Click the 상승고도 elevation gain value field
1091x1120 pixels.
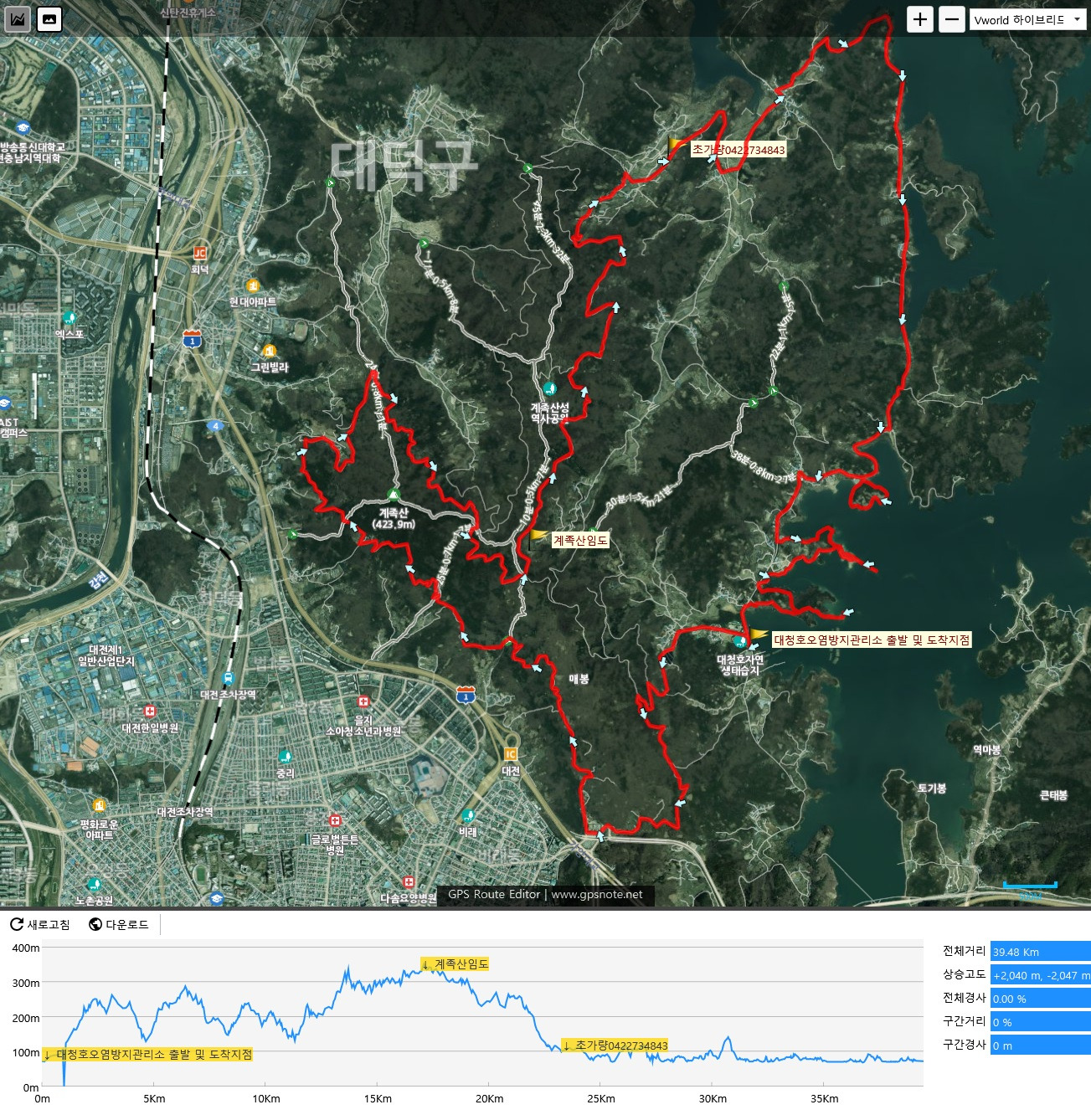click(x=1040, y=975)
